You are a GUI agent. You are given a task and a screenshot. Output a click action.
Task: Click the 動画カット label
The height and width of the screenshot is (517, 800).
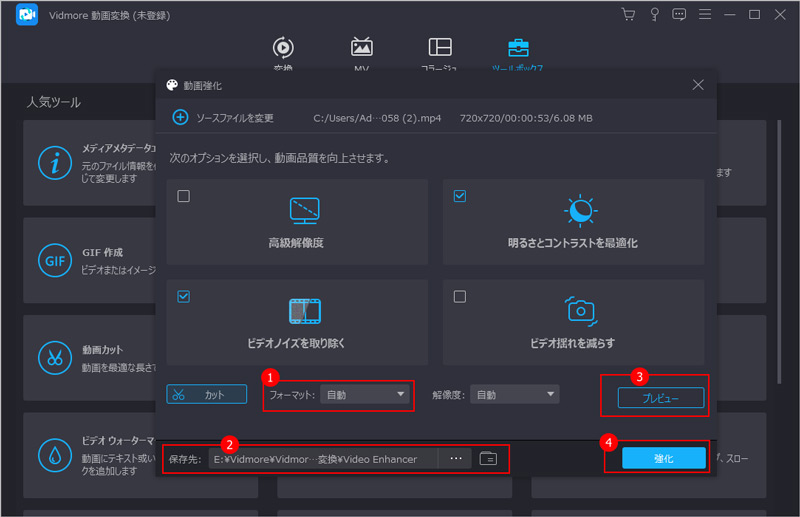103,350
